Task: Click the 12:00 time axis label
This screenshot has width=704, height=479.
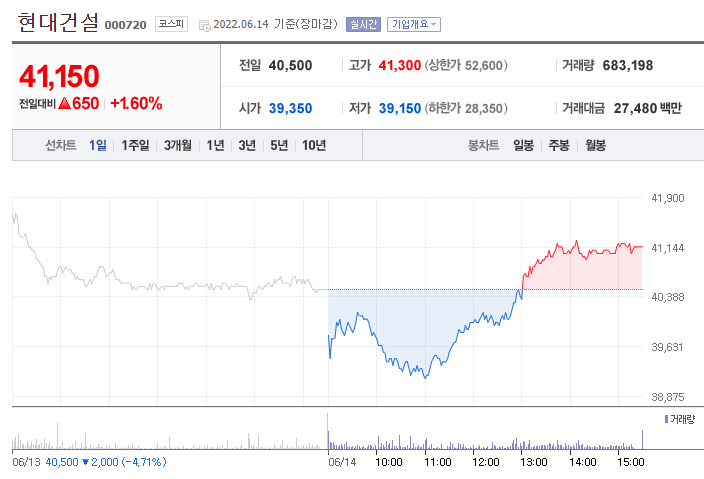Action: [486, 462]
